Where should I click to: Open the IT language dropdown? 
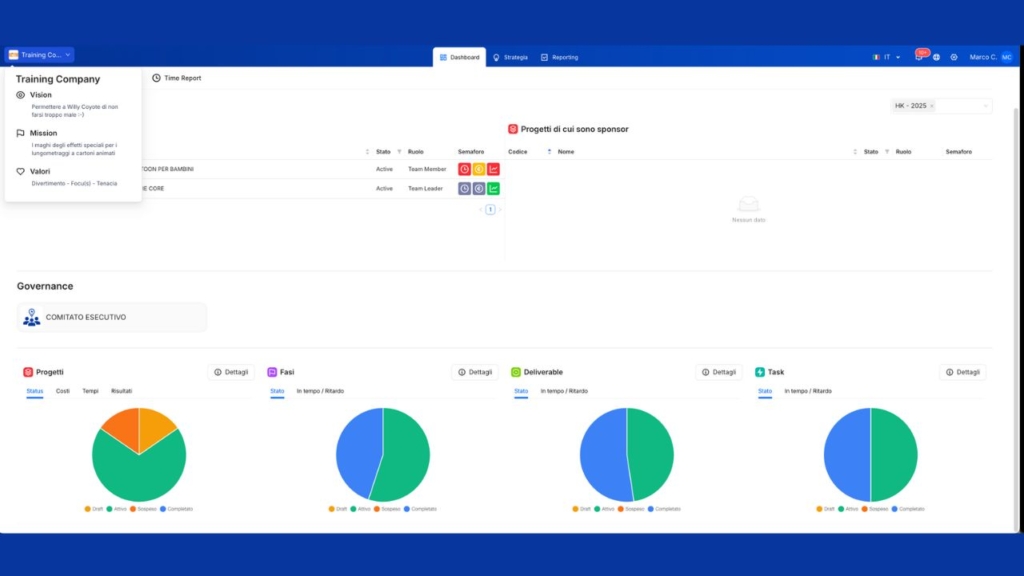click(887, 57)
